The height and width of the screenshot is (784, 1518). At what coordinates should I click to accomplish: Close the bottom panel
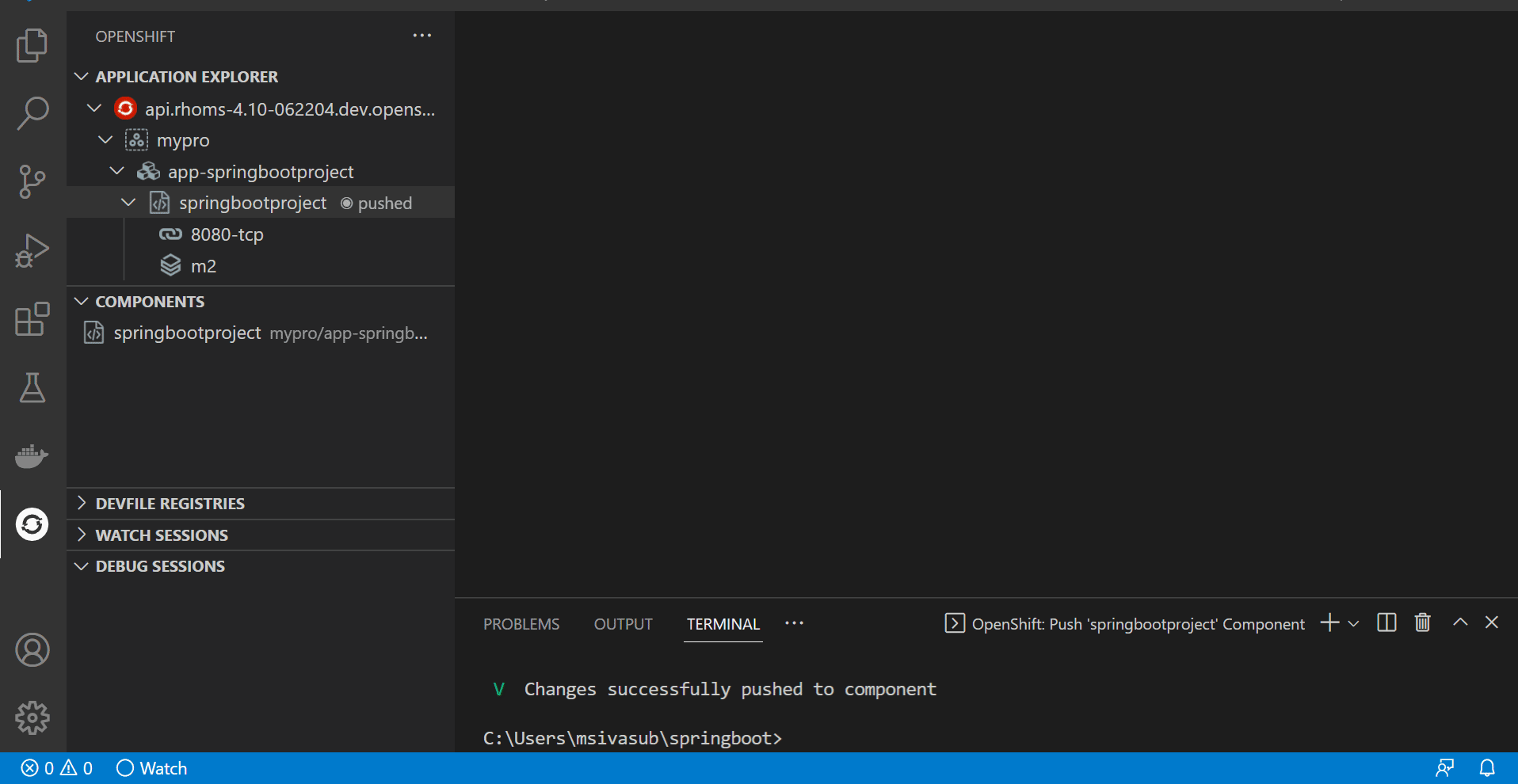pos(1492,622)
